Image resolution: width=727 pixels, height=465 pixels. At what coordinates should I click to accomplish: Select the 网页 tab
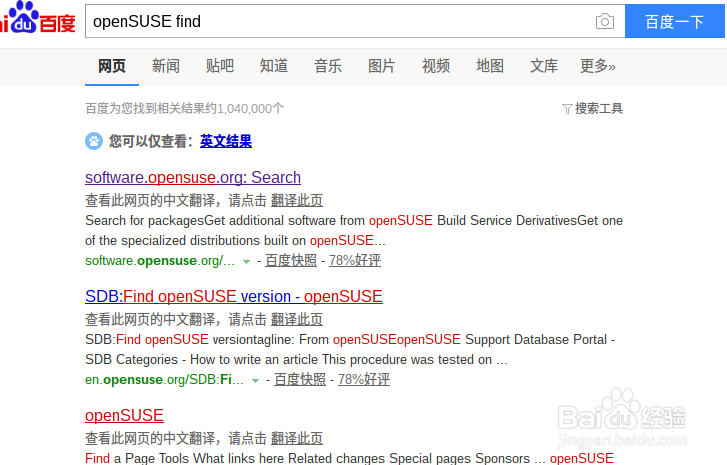[x=112, y=66]
